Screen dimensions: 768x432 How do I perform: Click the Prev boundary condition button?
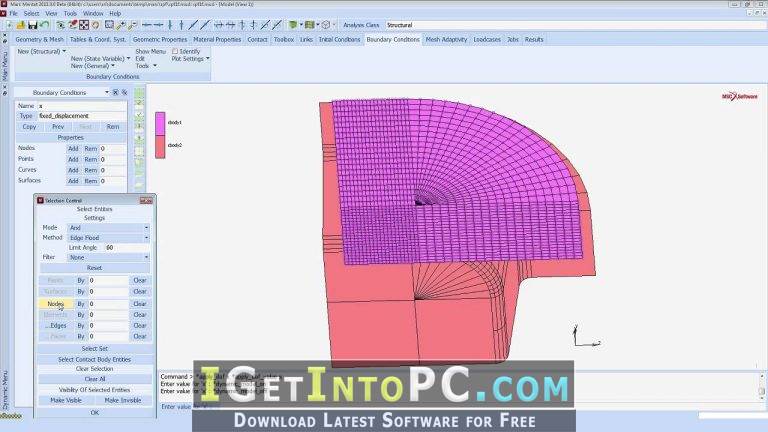tap(58, 126)
